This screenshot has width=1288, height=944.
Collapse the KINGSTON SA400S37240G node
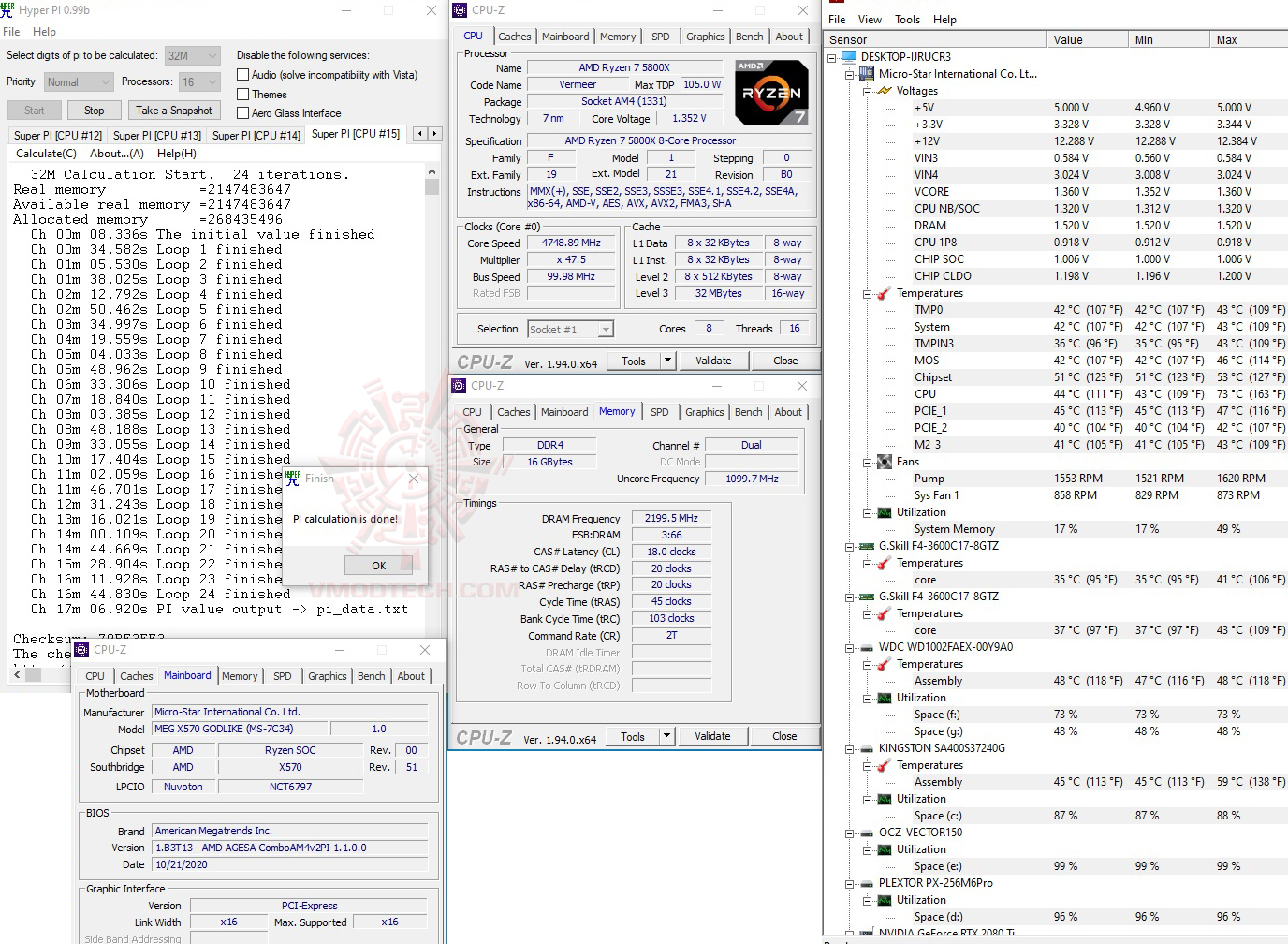pos(849,748)
